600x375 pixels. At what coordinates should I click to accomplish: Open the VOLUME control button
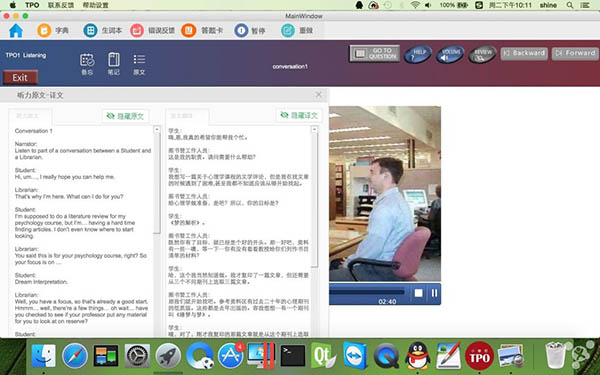click(450, 54)
